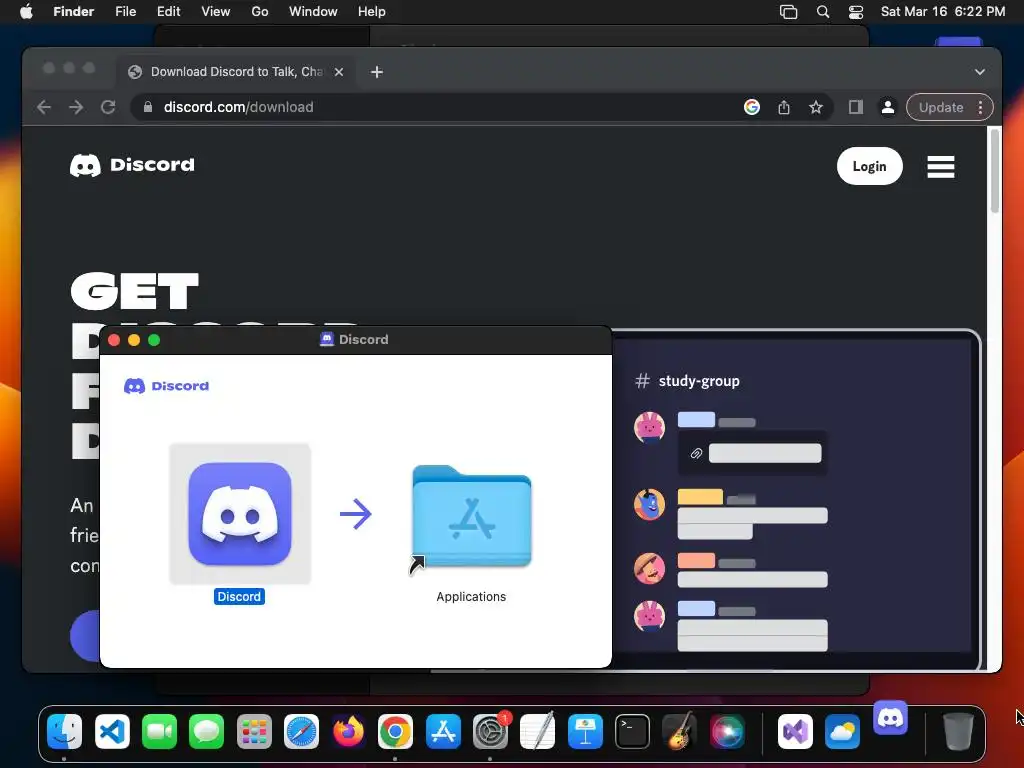Expand Chrome tab search chevron

(980, 72)
